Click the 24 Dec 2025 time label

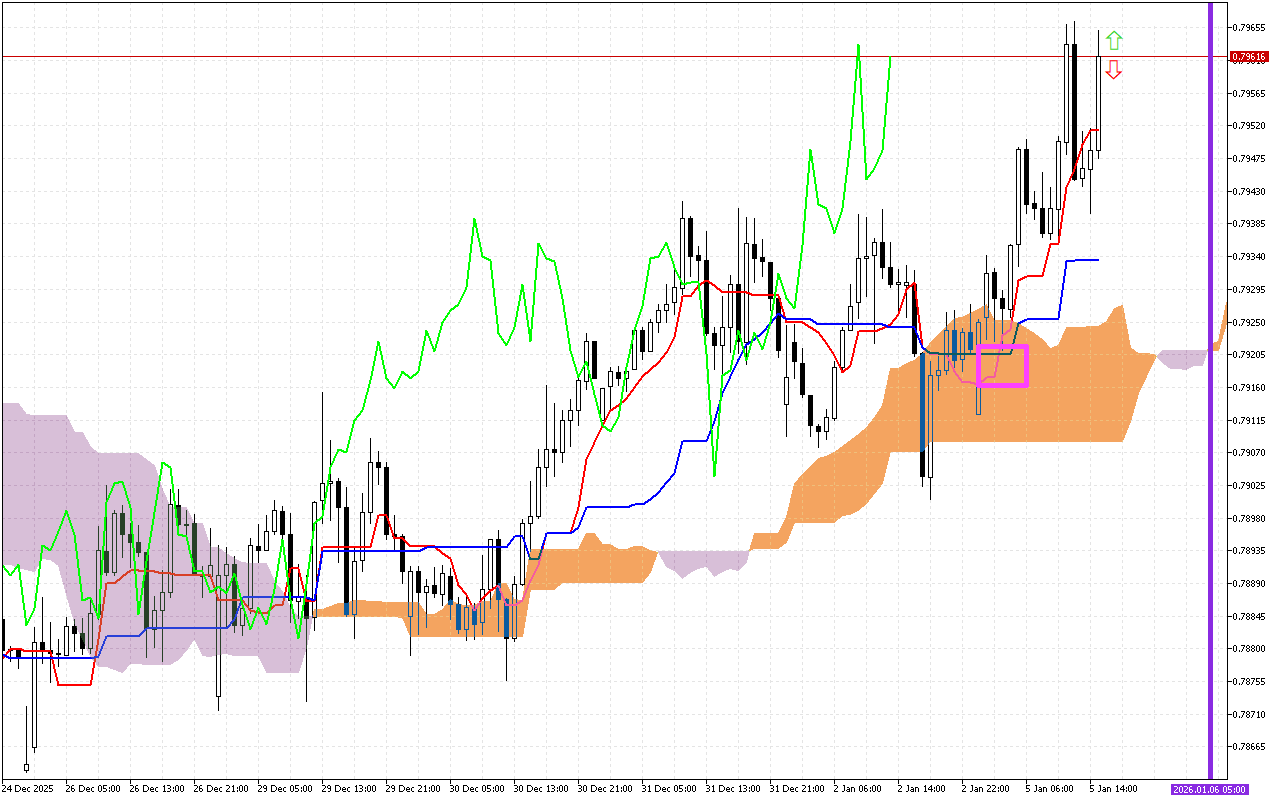pos(28,789)
